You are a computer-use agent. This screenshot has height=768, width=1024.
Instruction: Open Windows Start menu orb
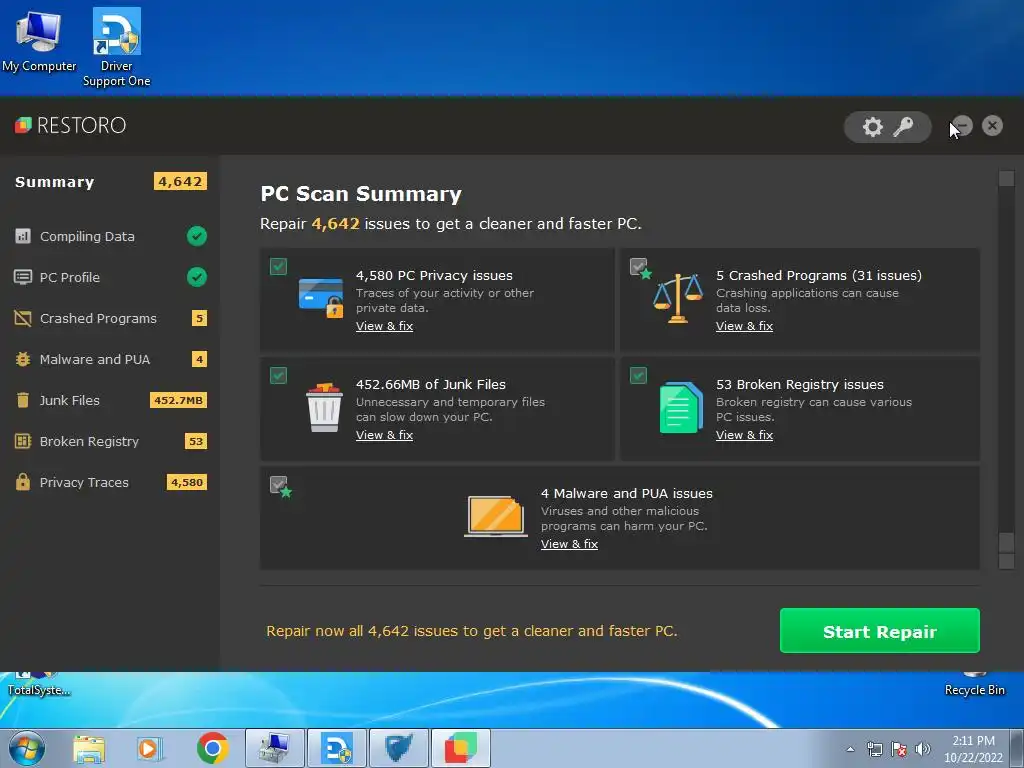pos(27,748)
